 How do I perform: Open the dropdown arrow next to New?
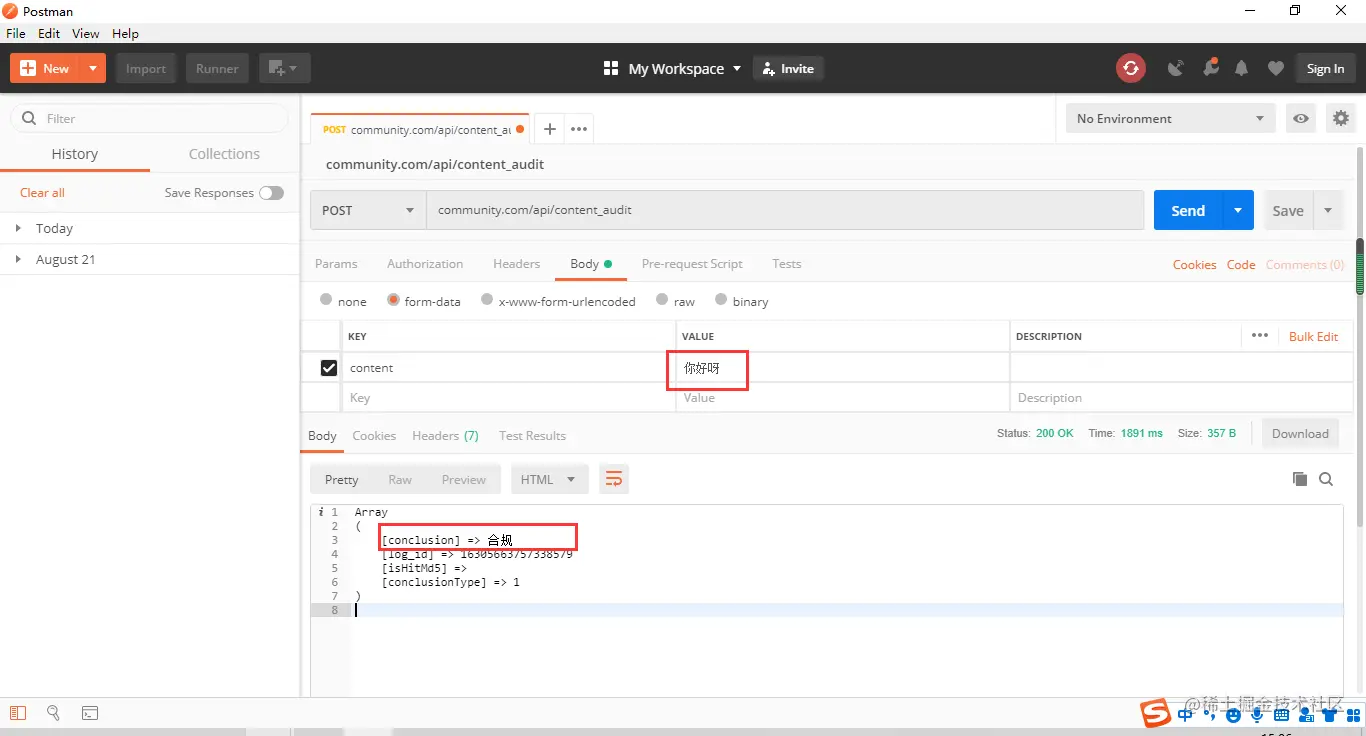pos(93,68)
